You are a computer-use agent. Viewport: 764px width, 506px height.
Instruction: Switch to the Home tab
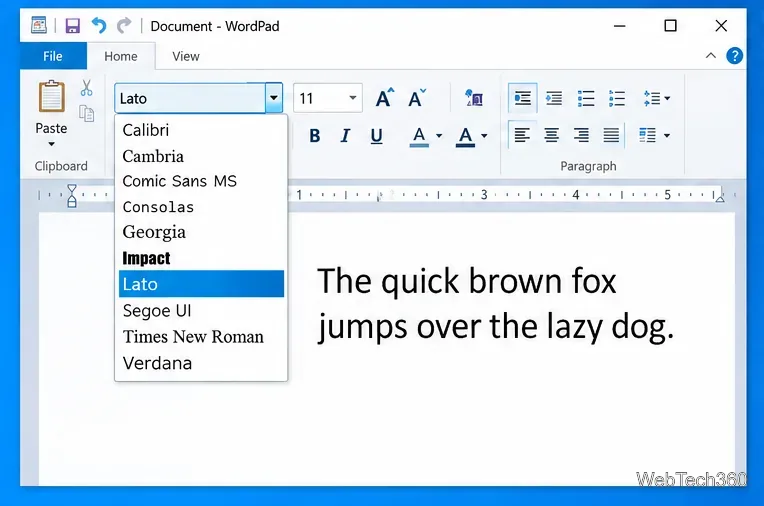(121, 56)
